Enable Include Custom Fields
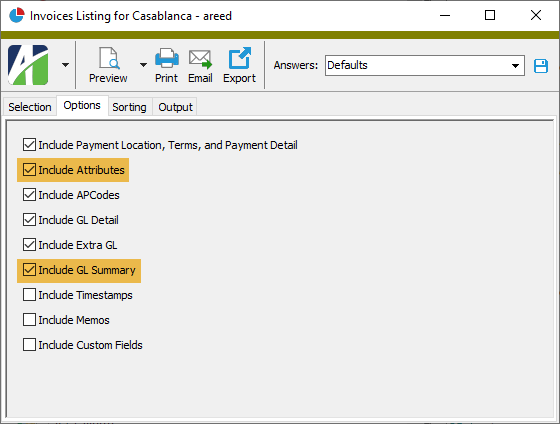The height and width of the screenshot is (424, 560). pyautogui.click(x=29, y=345)
